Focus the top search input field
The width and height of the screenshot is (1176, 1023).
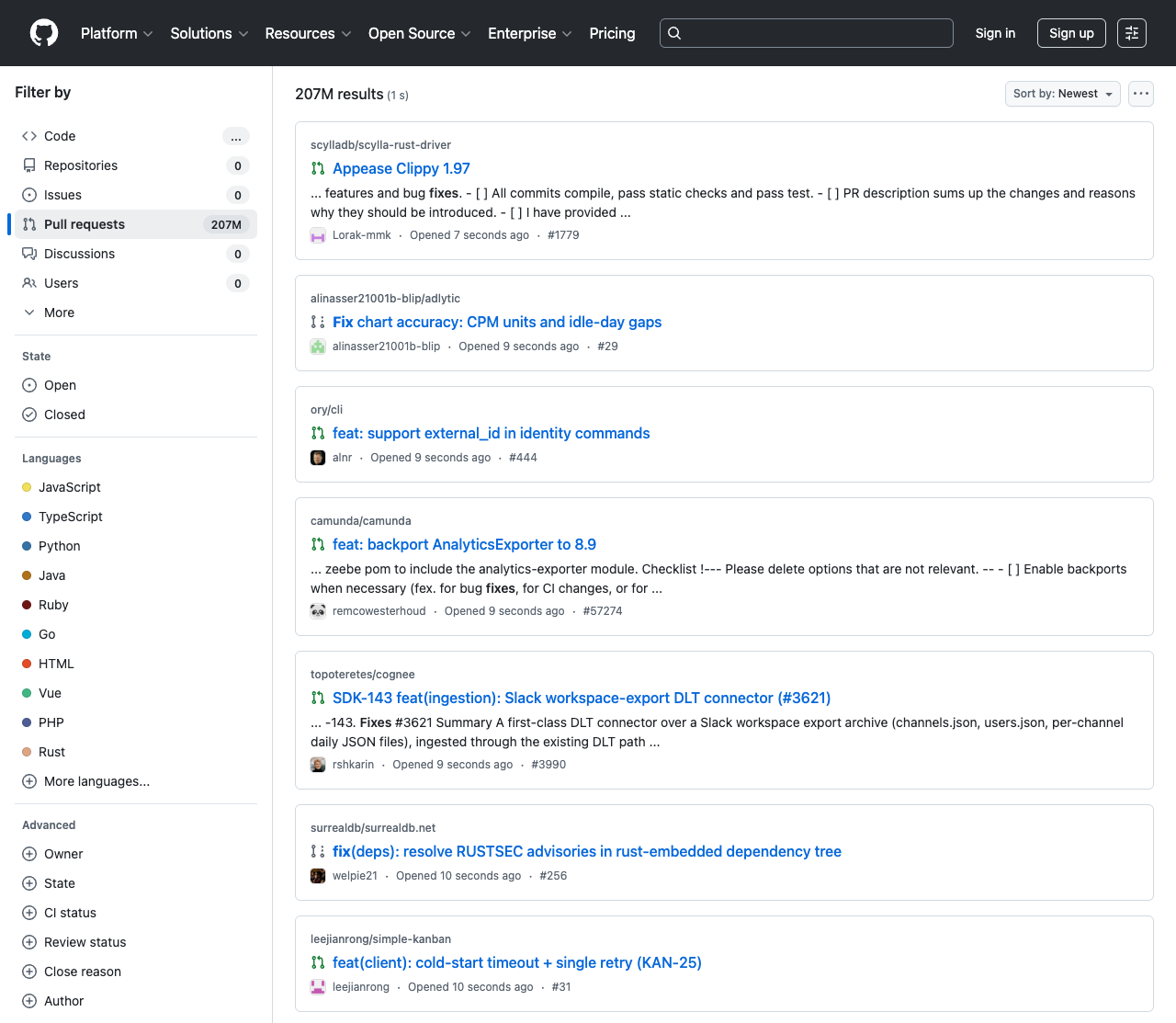pos(807,33)
